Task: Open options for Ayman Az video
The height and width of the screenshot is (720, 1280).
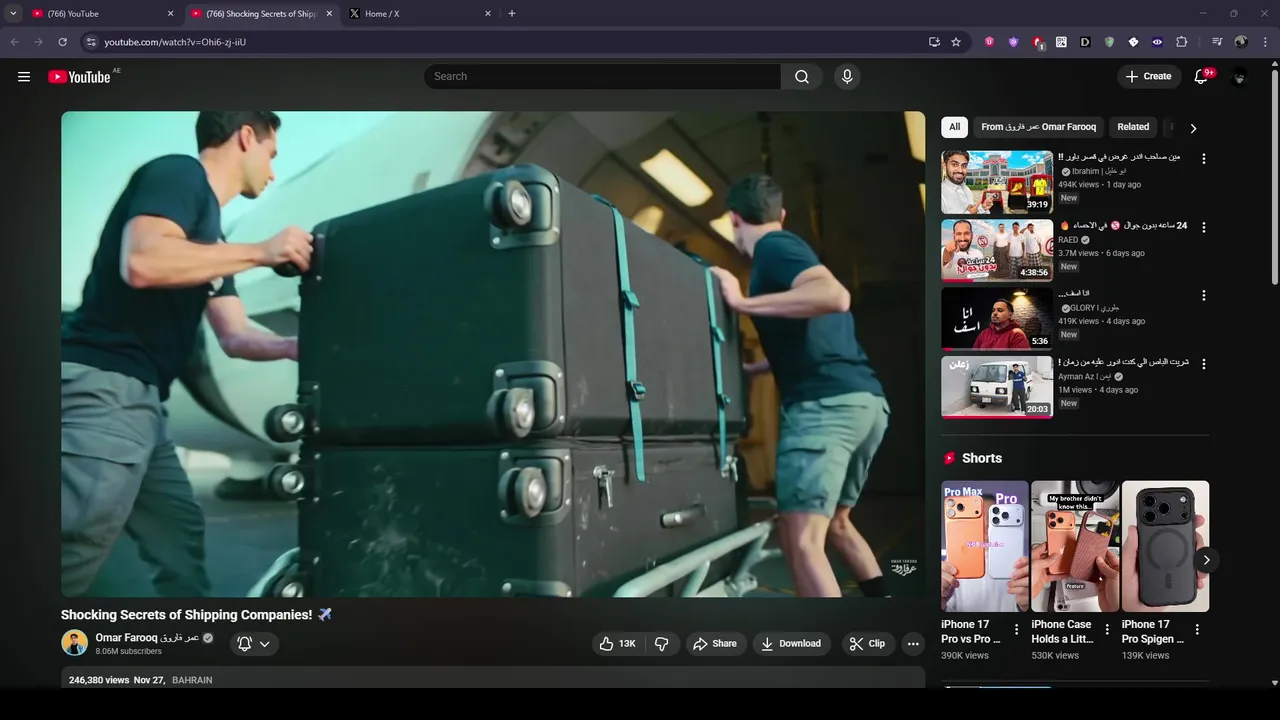Action: tap(1204, 364)
